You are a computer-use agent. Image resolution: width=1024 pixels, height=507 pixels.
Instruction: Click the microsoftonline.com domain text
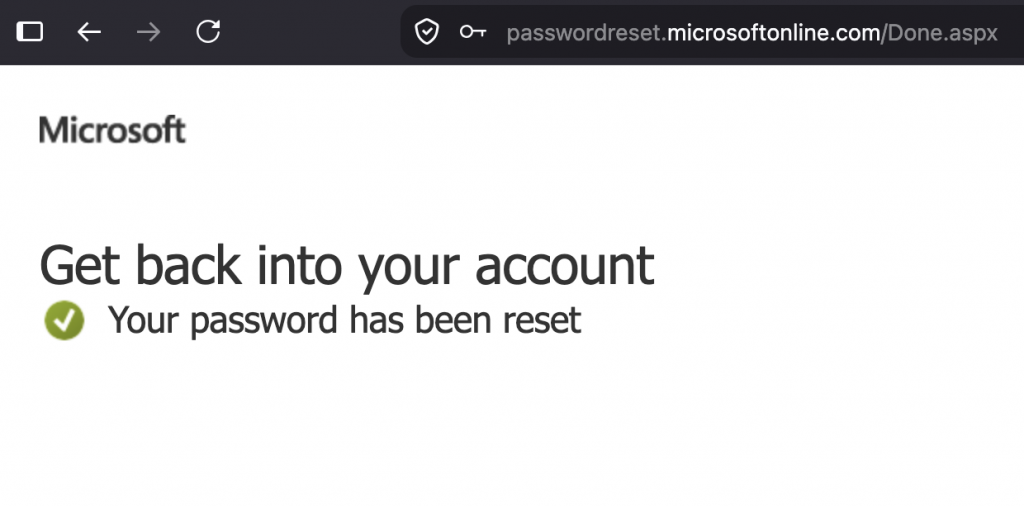[x=773, y=33]
